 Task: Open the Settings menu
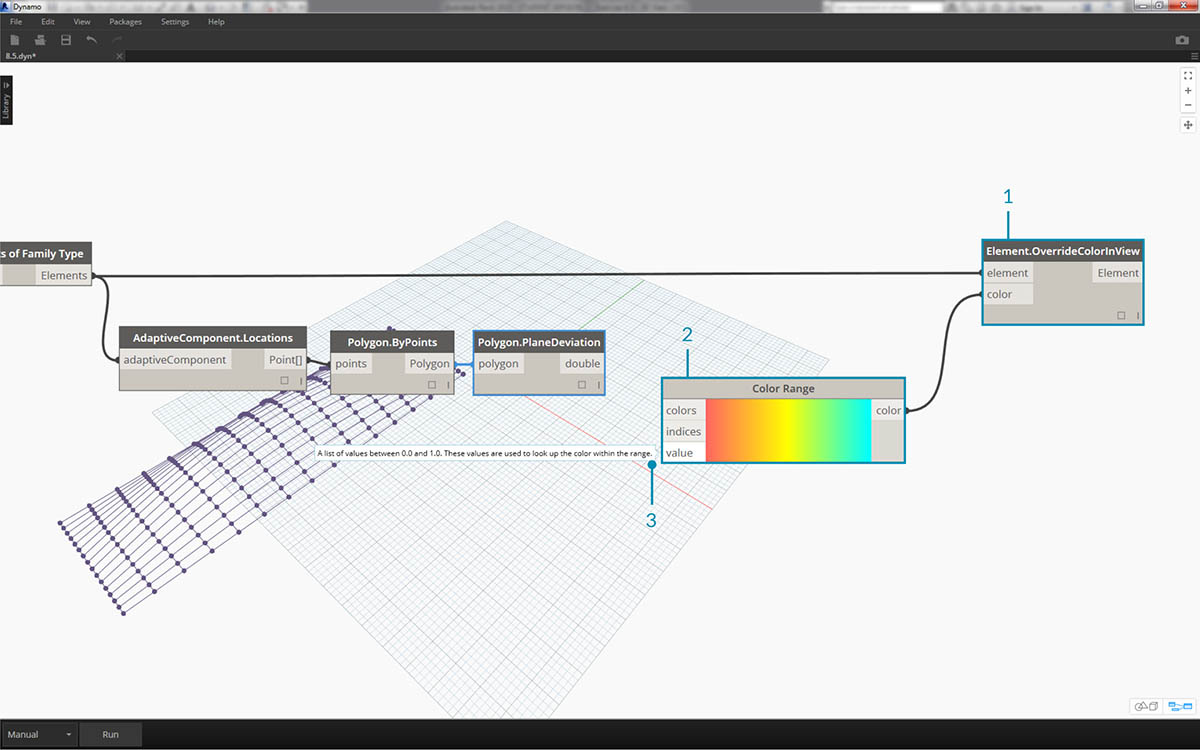point(175,21)
